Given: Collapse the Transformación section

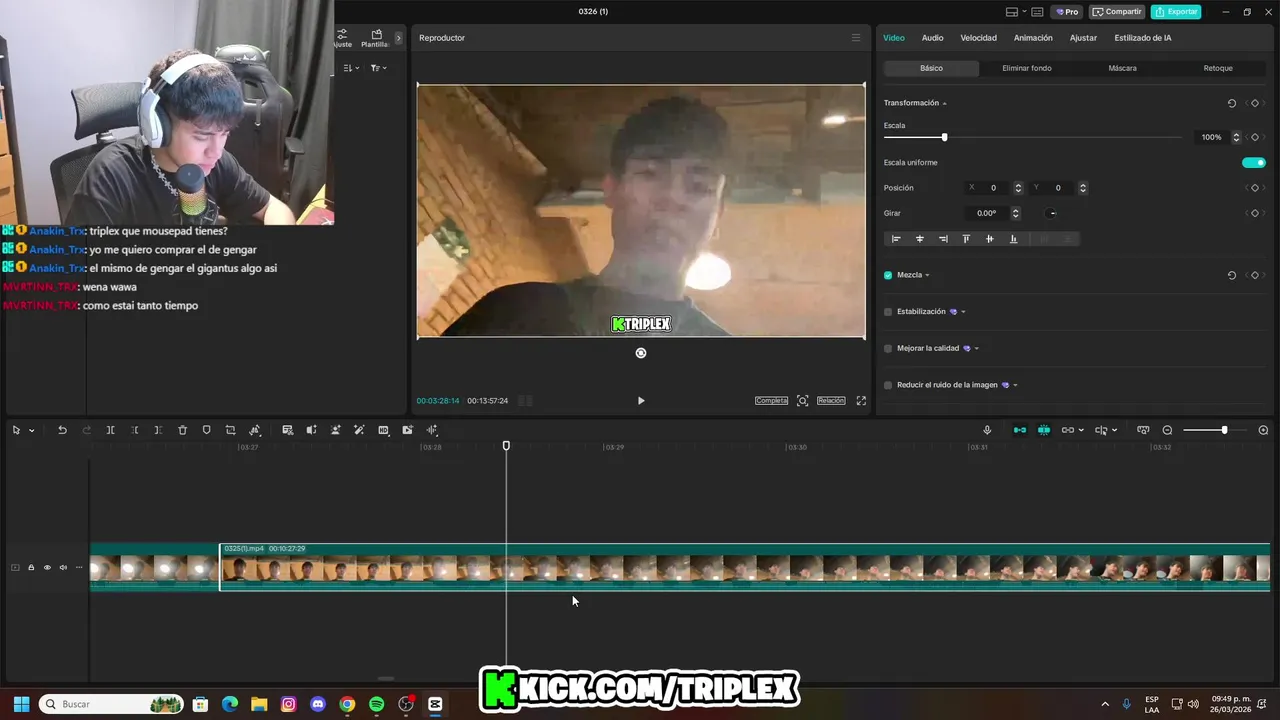Looking at the screenshot, I should coord(944,104).
